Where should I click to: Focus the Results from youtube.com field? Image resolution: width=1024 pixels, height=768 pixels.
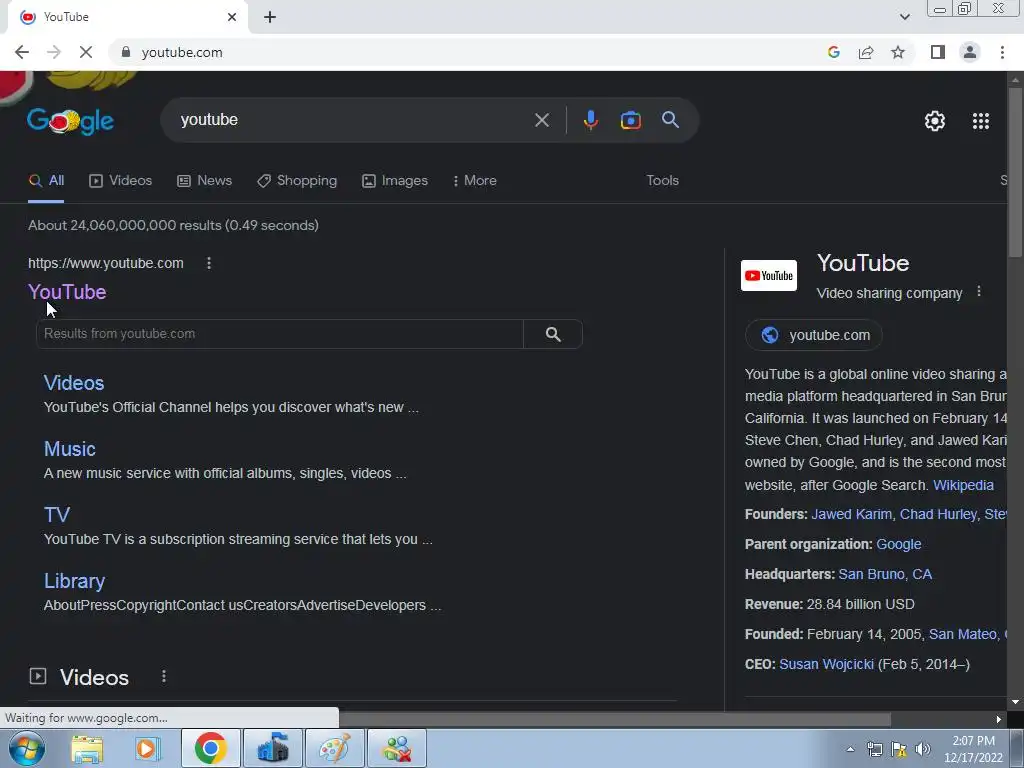(x=280, y=334)
